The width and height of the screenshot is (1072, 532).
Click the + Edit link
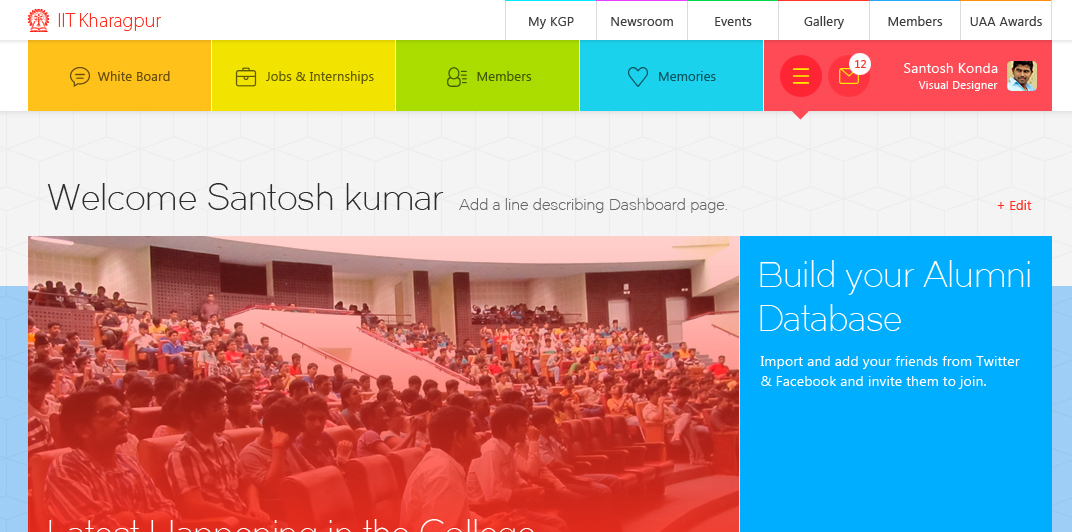[1014, 205]
